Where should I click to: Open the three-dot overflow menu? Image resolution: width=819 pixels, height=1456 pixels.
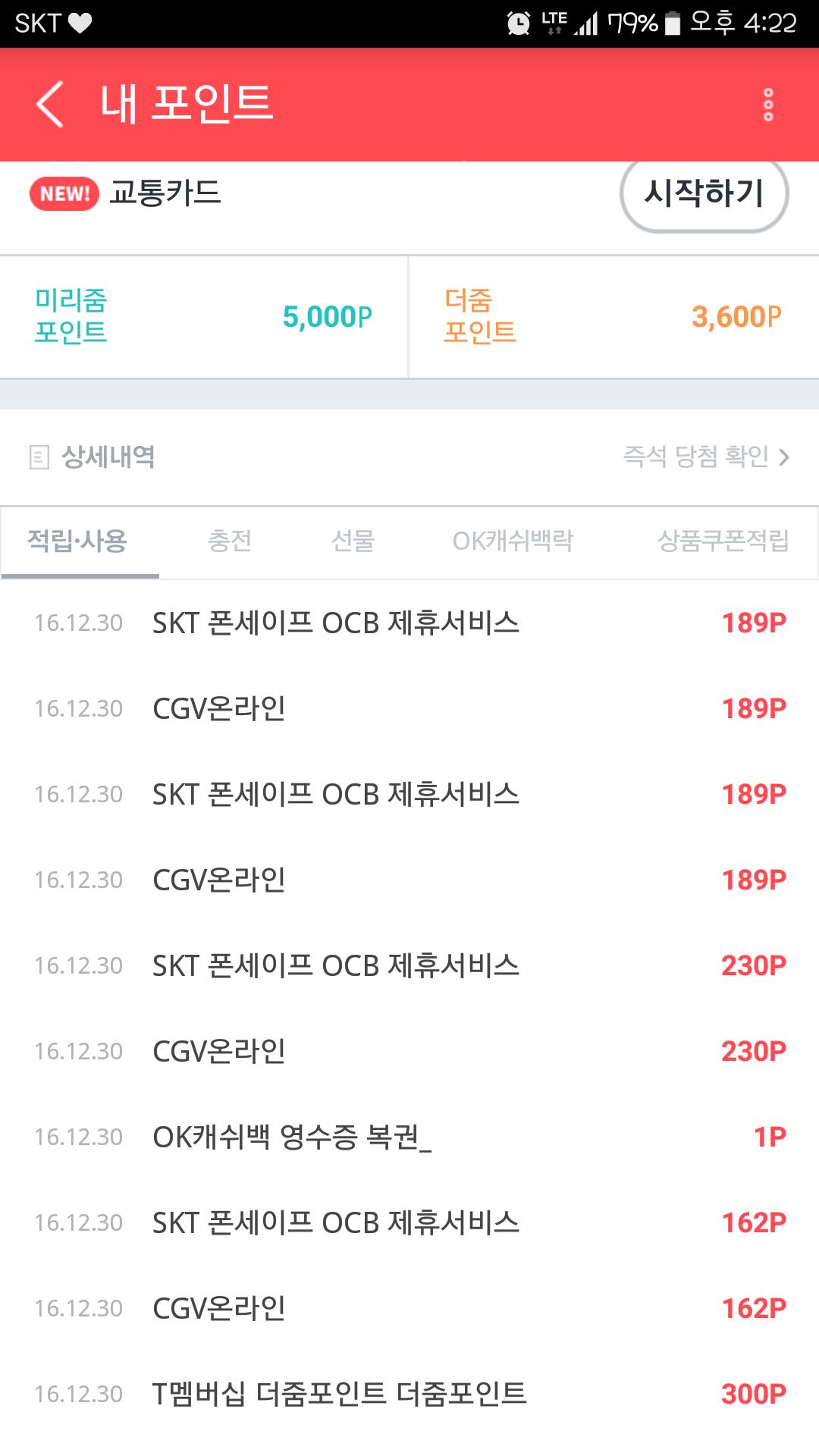767,105
